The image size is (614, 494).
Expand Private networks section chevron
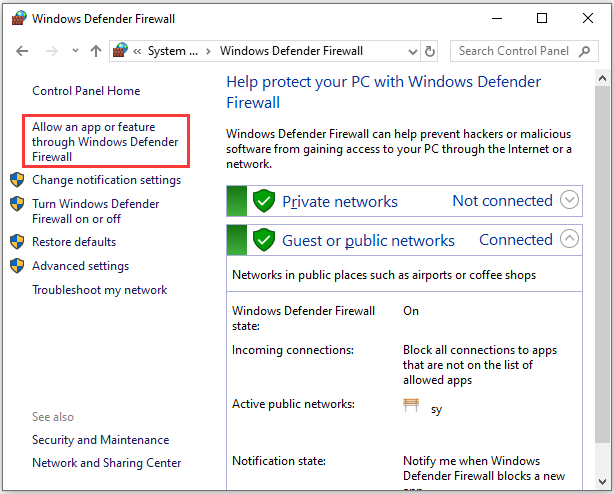point(569,200)
